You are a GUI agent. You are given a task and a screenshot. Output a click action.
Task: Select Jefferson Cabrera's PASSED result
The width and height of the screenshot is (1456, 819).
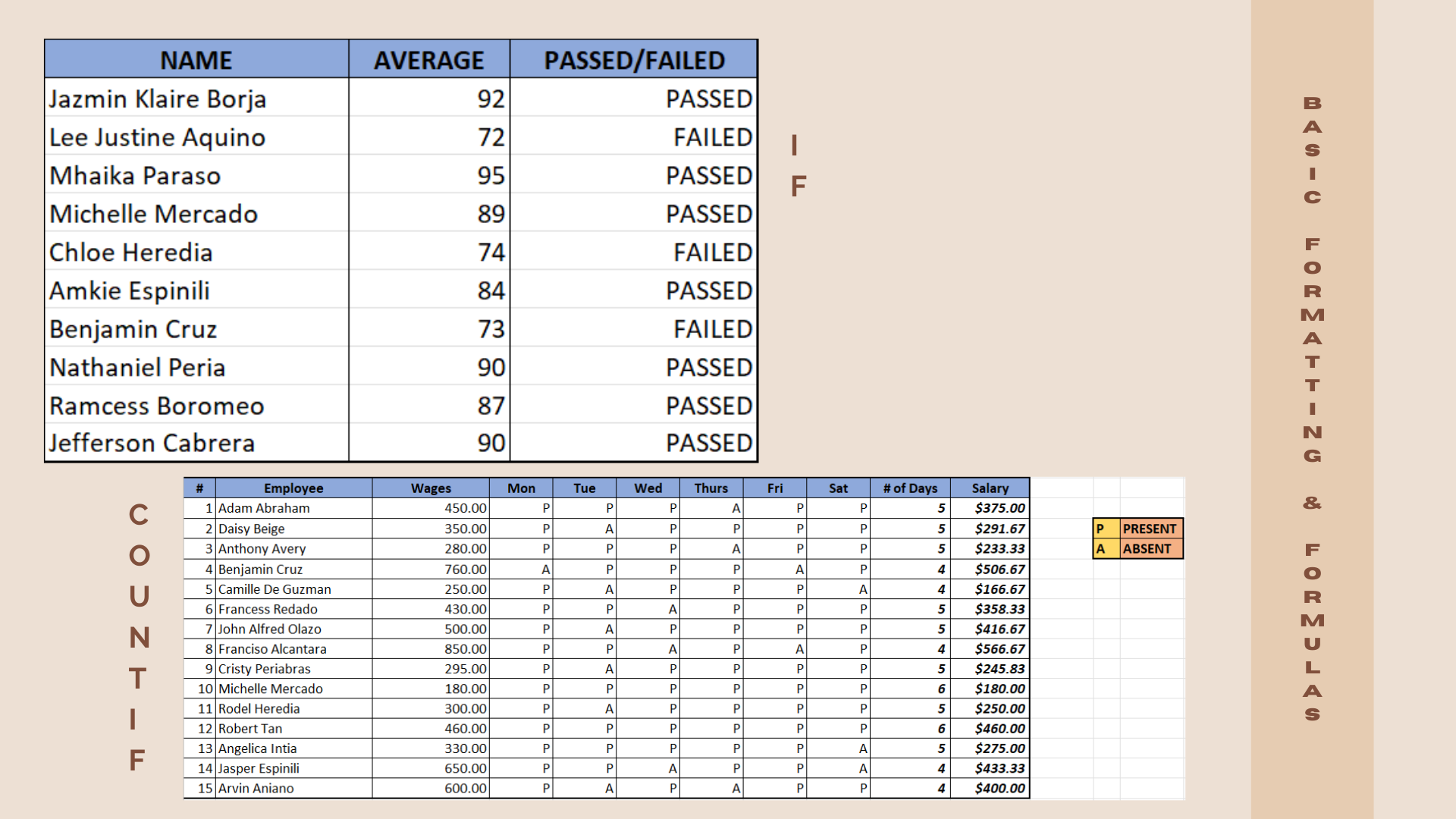(708, 443)
